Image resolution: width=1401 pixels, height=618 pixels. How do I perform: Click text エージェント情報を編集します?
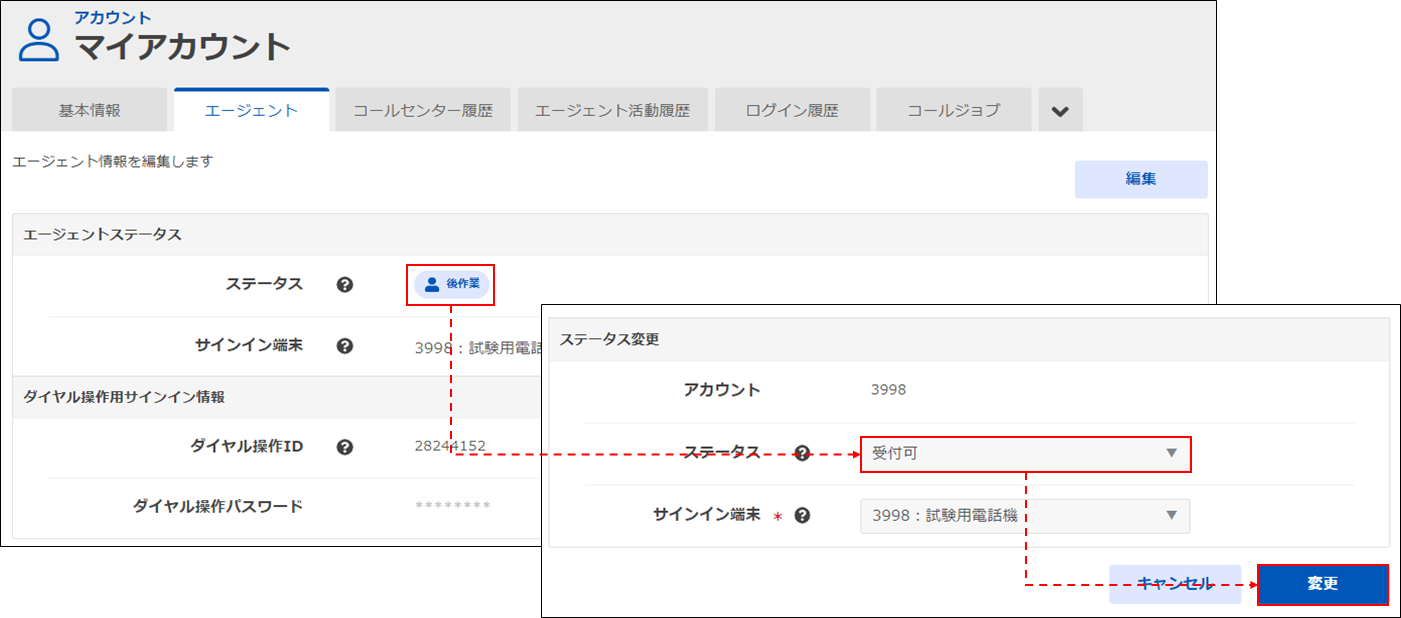tap(113, 161)
